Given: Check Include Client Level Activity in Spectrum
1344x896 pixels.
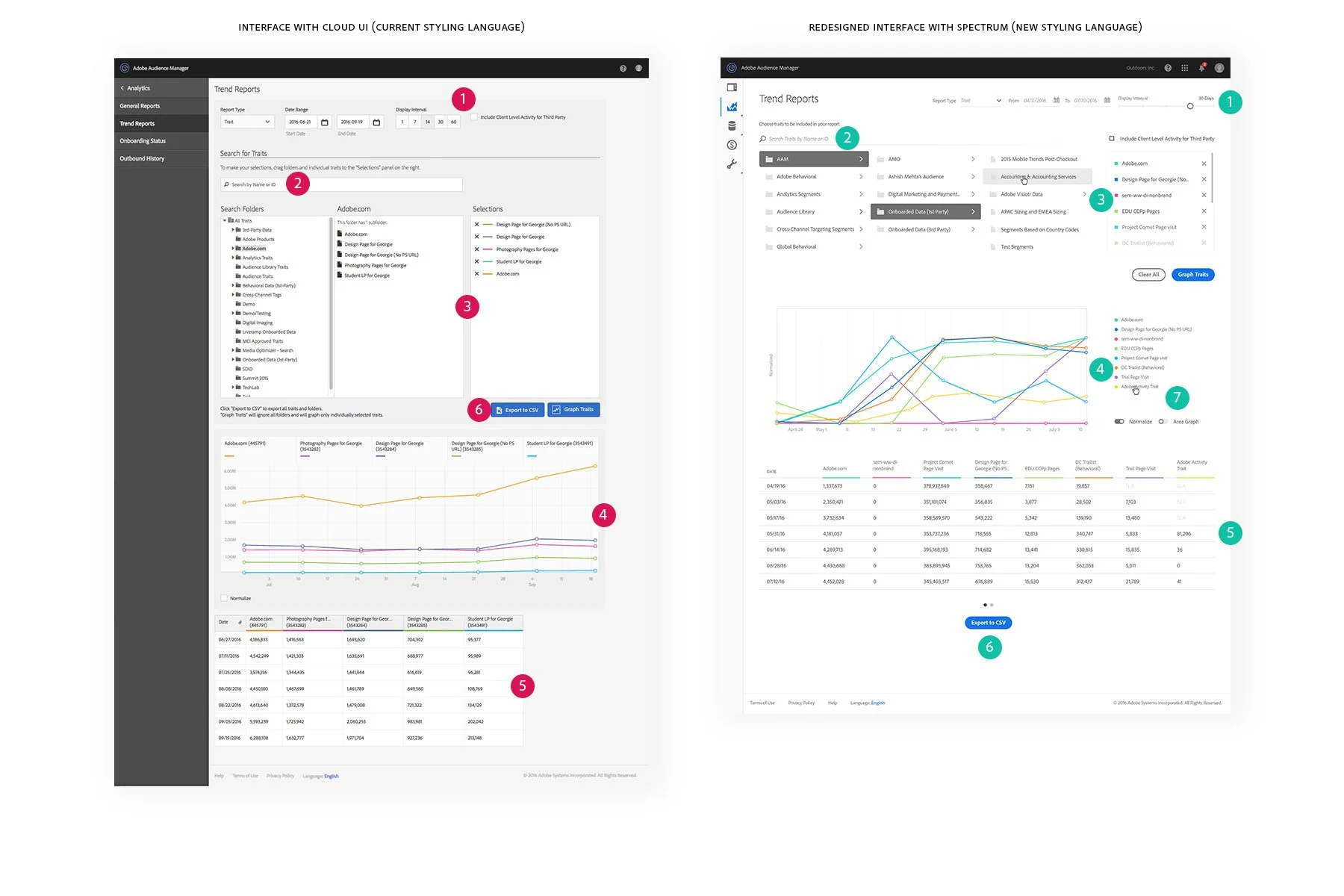Looking at the screenshot, I should pos(1112,139).
